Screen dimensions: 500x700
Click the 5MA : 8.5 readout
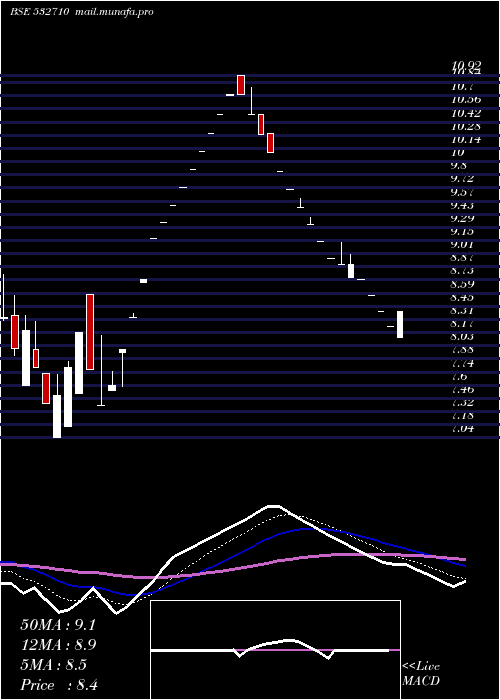(54, 665)
